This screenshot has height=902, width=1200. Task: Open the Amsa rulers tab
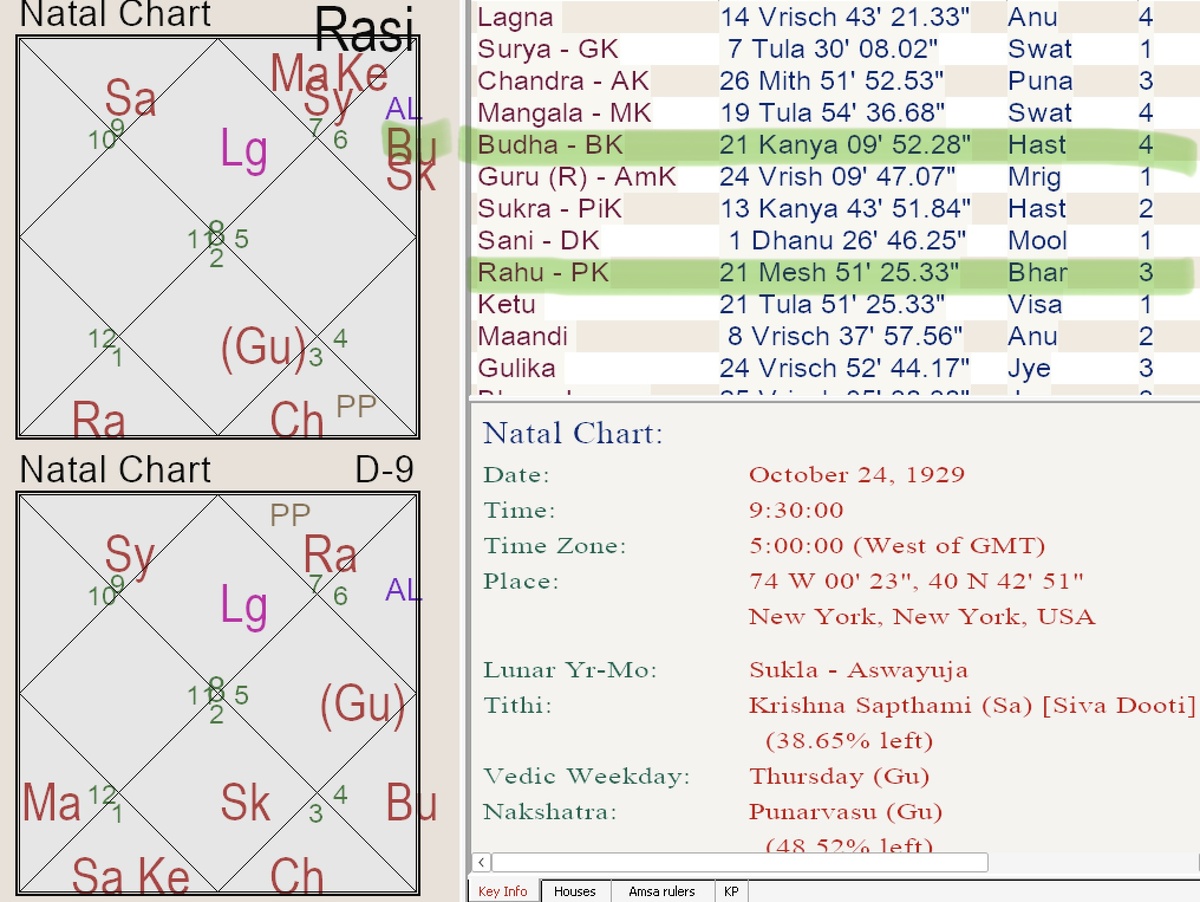661,891
